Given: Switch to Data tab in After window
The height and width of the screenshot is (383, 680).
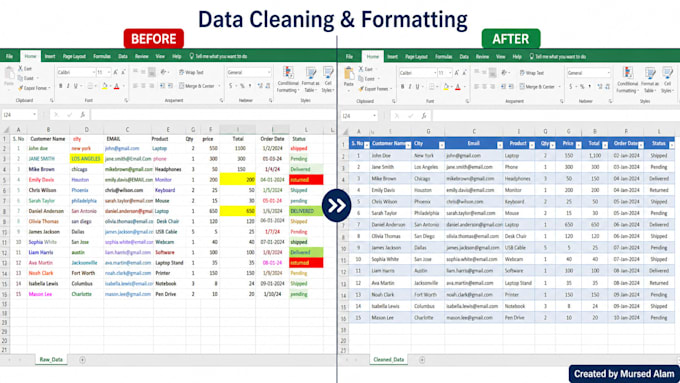Looking at the screenshot, I should tap(464, 57).
